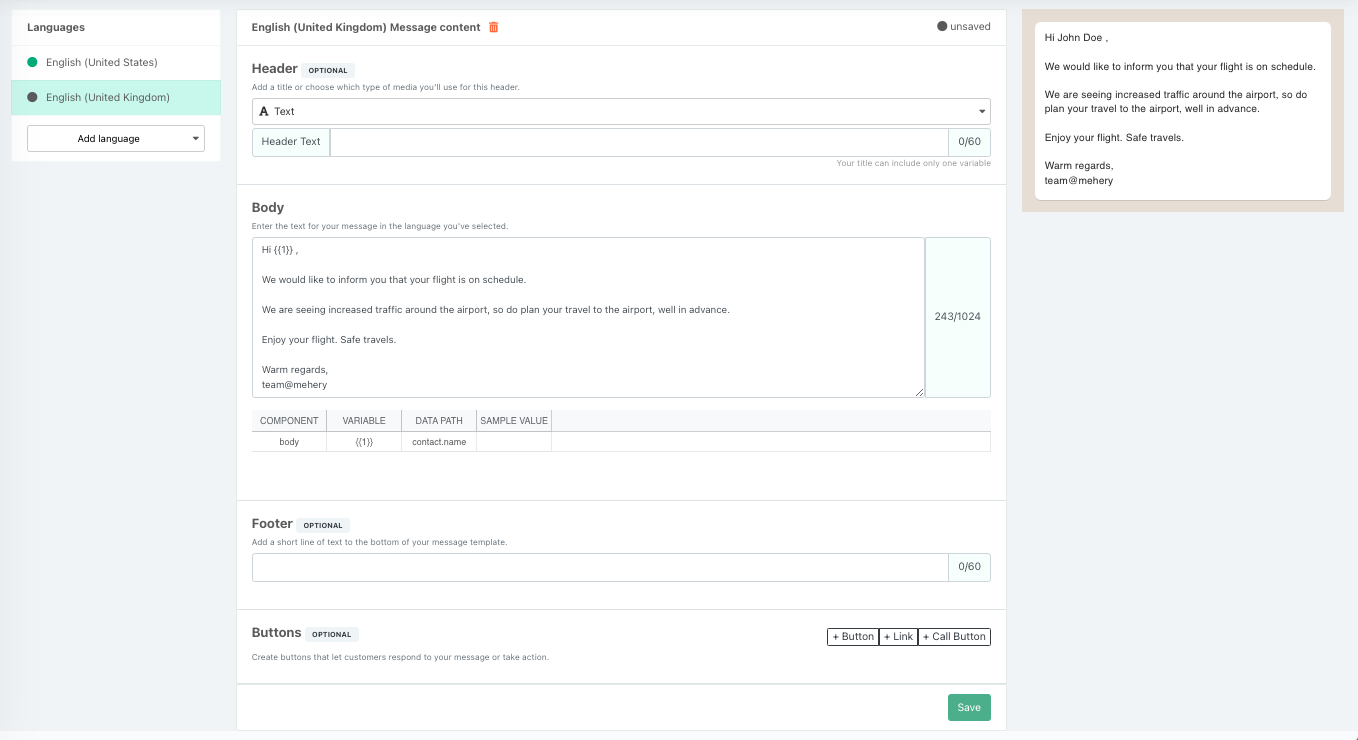The image size is (1358, 740).
Task: Click the green status dot beside English (United States)
Action: [x=33, y=62]
